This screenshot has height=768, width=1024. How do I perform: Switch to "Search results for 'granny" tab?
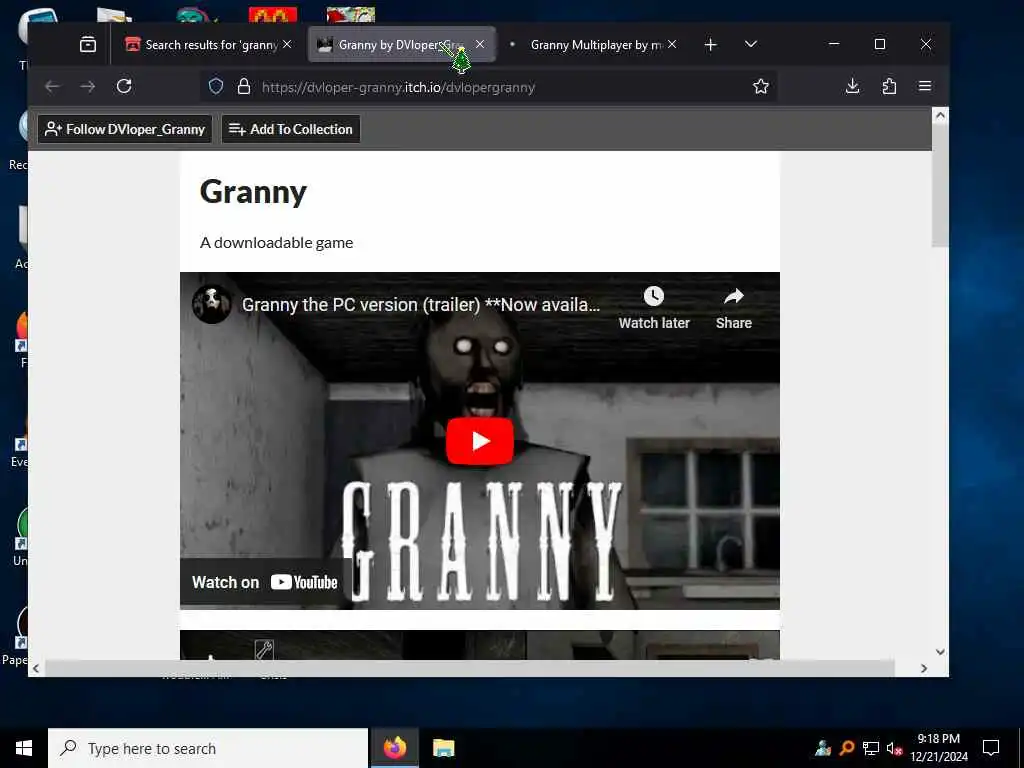pos(208,44)
